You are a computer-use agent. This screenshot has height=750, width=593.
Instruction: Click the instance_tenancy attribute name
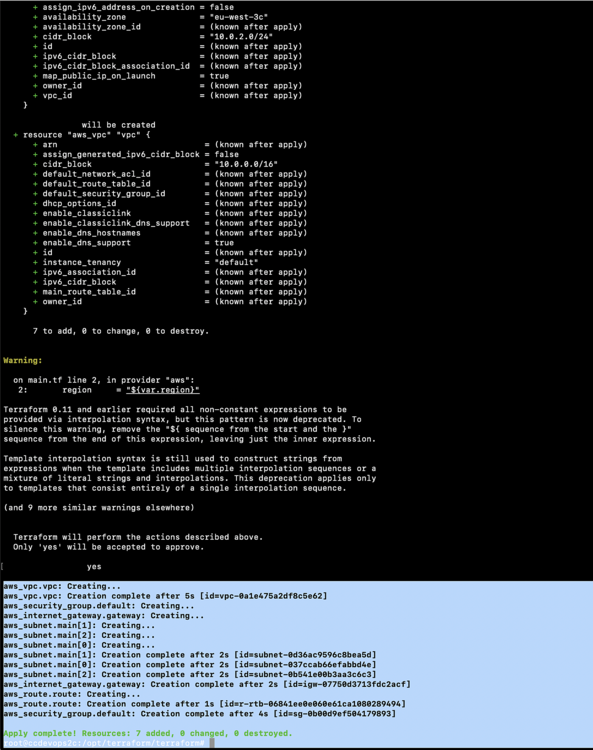pyautogui.click(x=82, y=262)
